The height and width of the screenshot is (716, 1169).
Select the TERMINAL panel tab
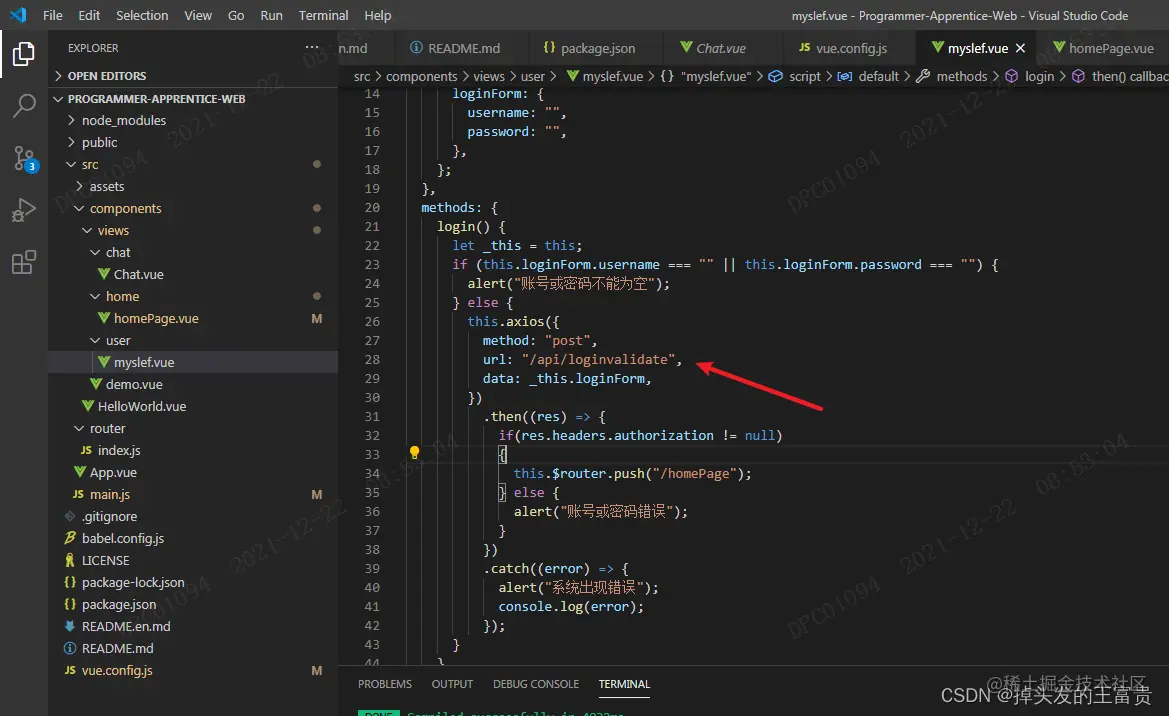point(624,684)
